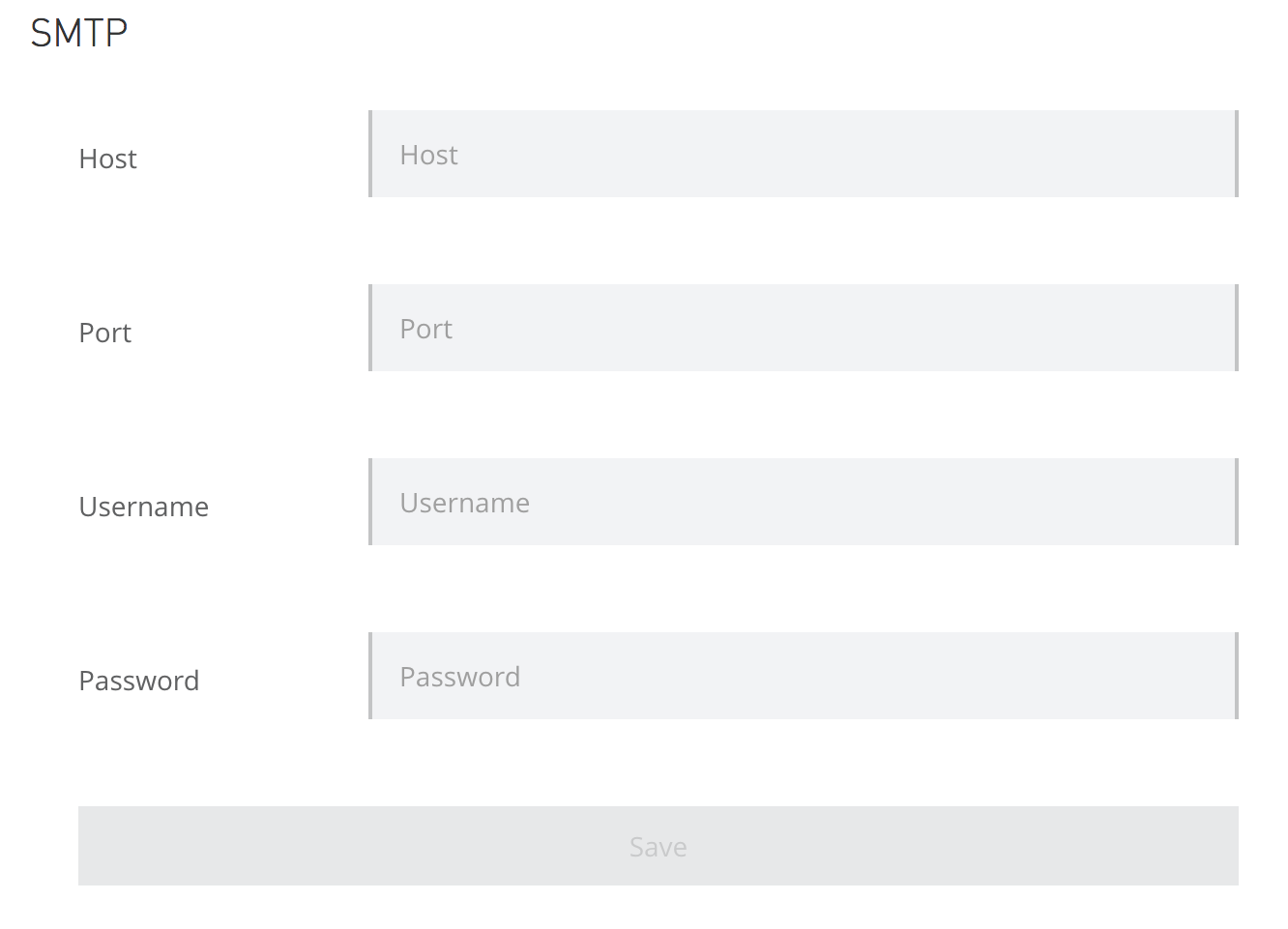
Task: Click the Password input field
Action: coord(803,676)
